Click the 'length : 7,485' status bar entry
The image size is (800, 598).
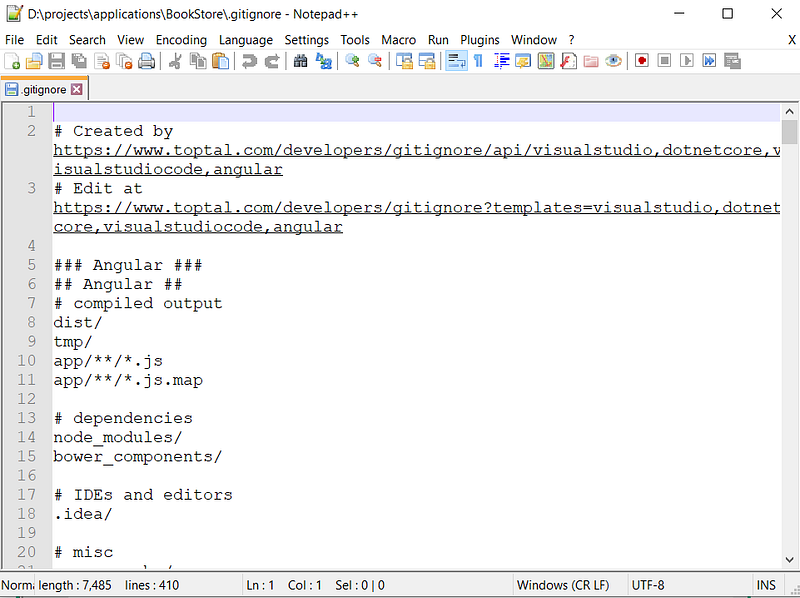click(x=75, y=585)
